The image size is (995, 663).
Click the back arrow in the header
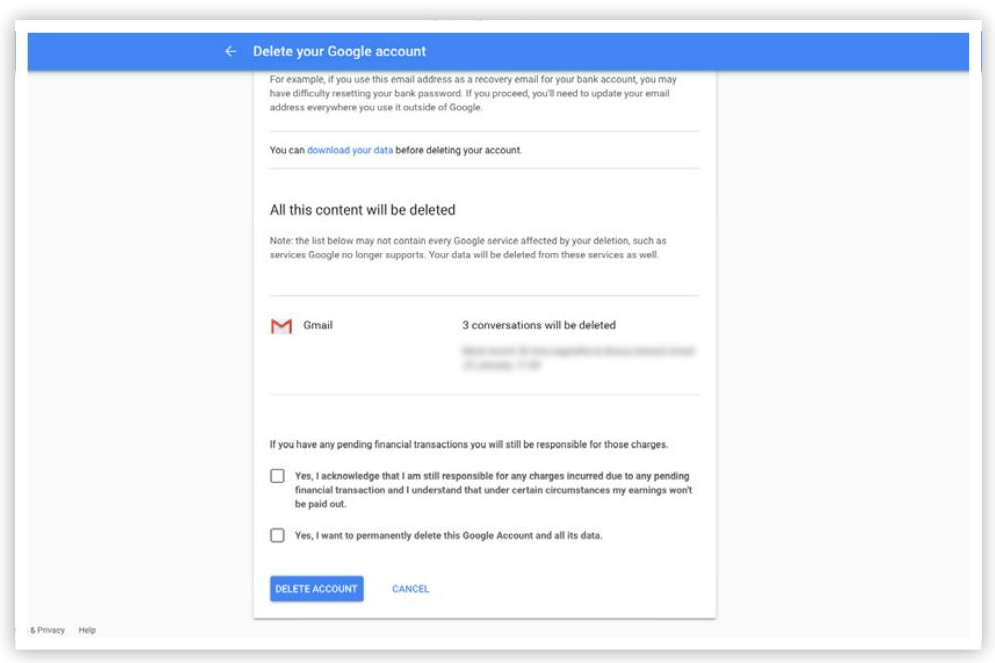231,51
